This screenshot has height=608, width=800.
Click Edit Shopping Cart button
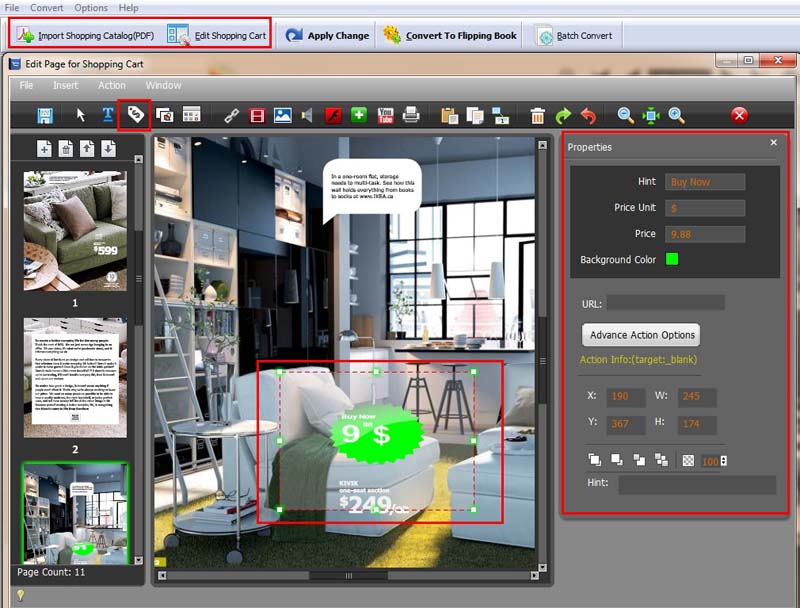point(216,35)
